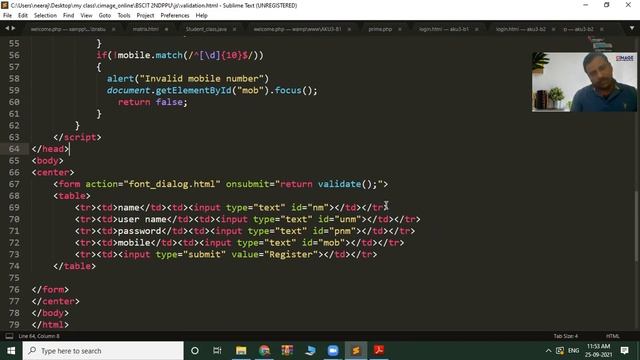Toggle the side bar panel switcher icon

click(9, 336)
